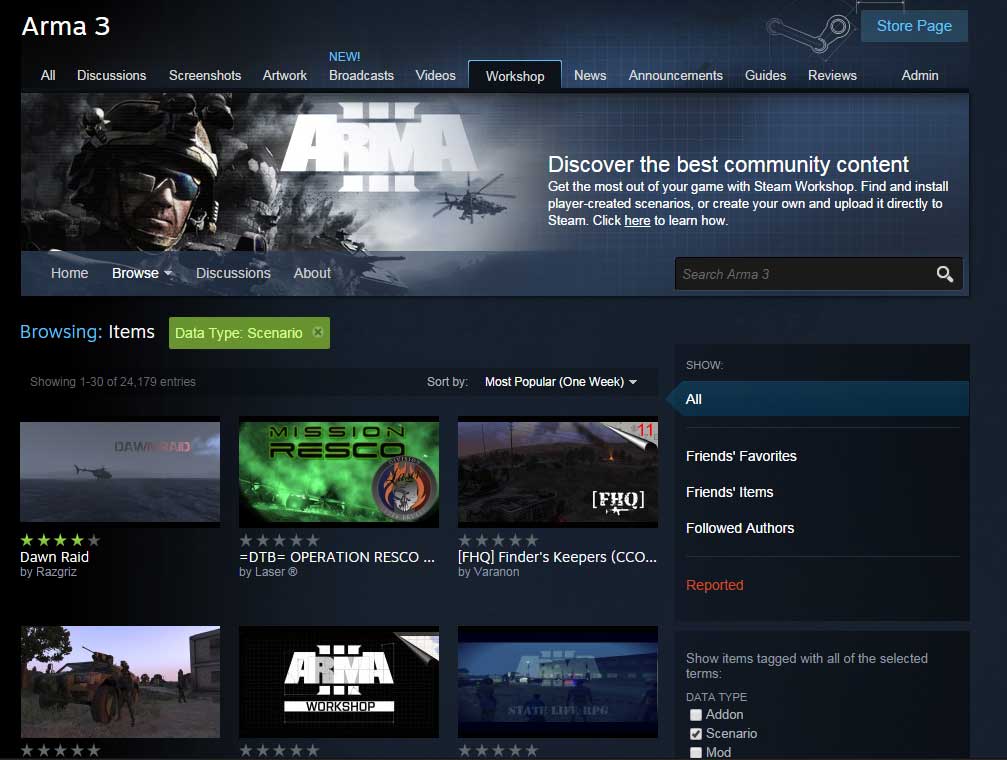Screen dimensions: 1007x760
Task: Open Workshop Discussions in the banner menu
Action: (x=233, y=273)
